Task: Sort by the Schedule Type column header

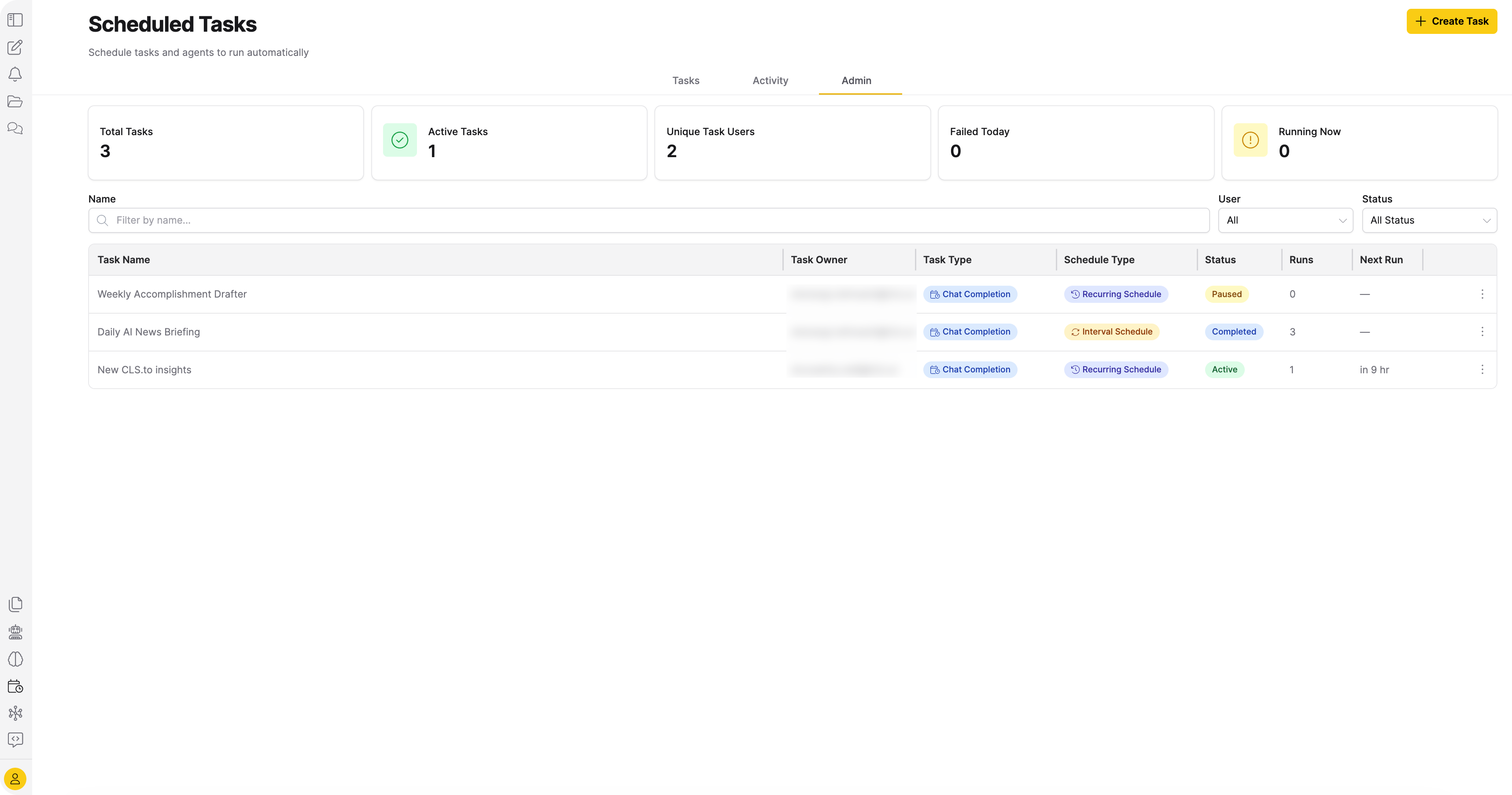Action: (x=1099, y=259)
